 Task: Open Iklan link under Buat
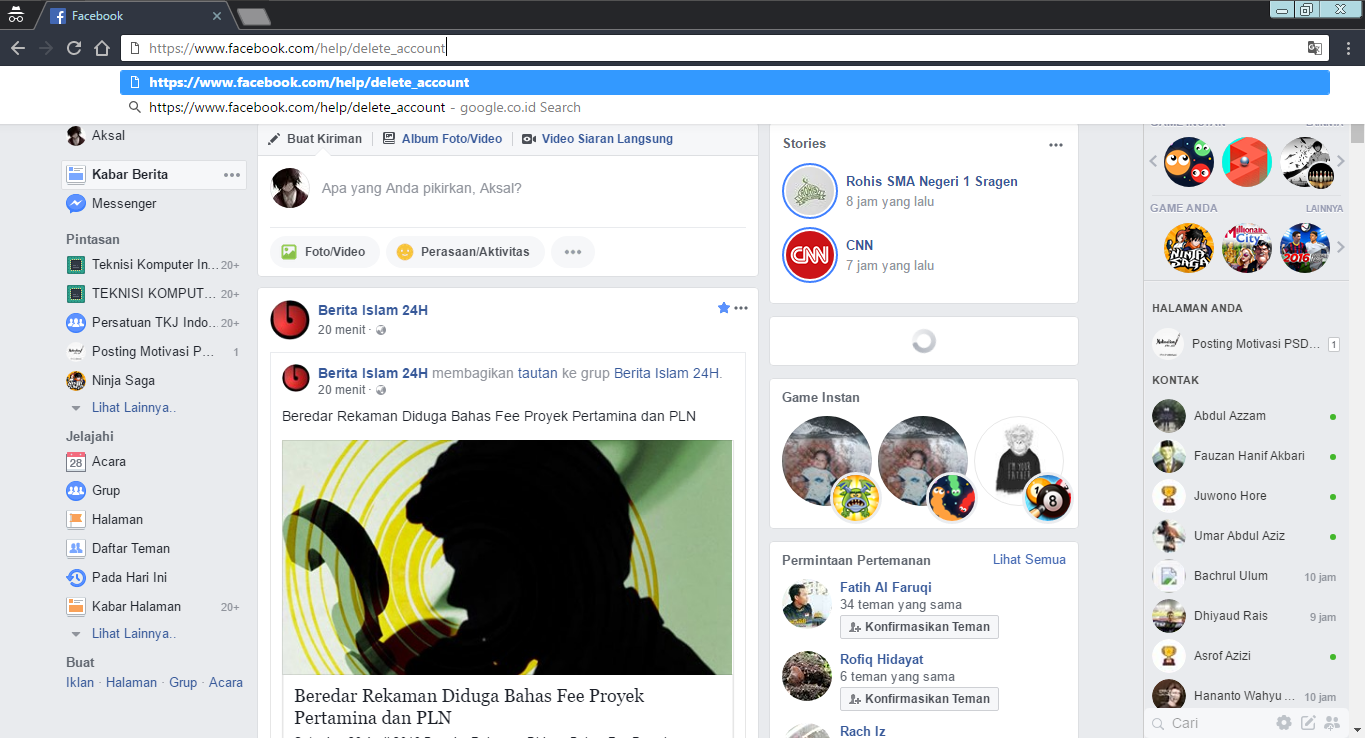pos(80,683)
